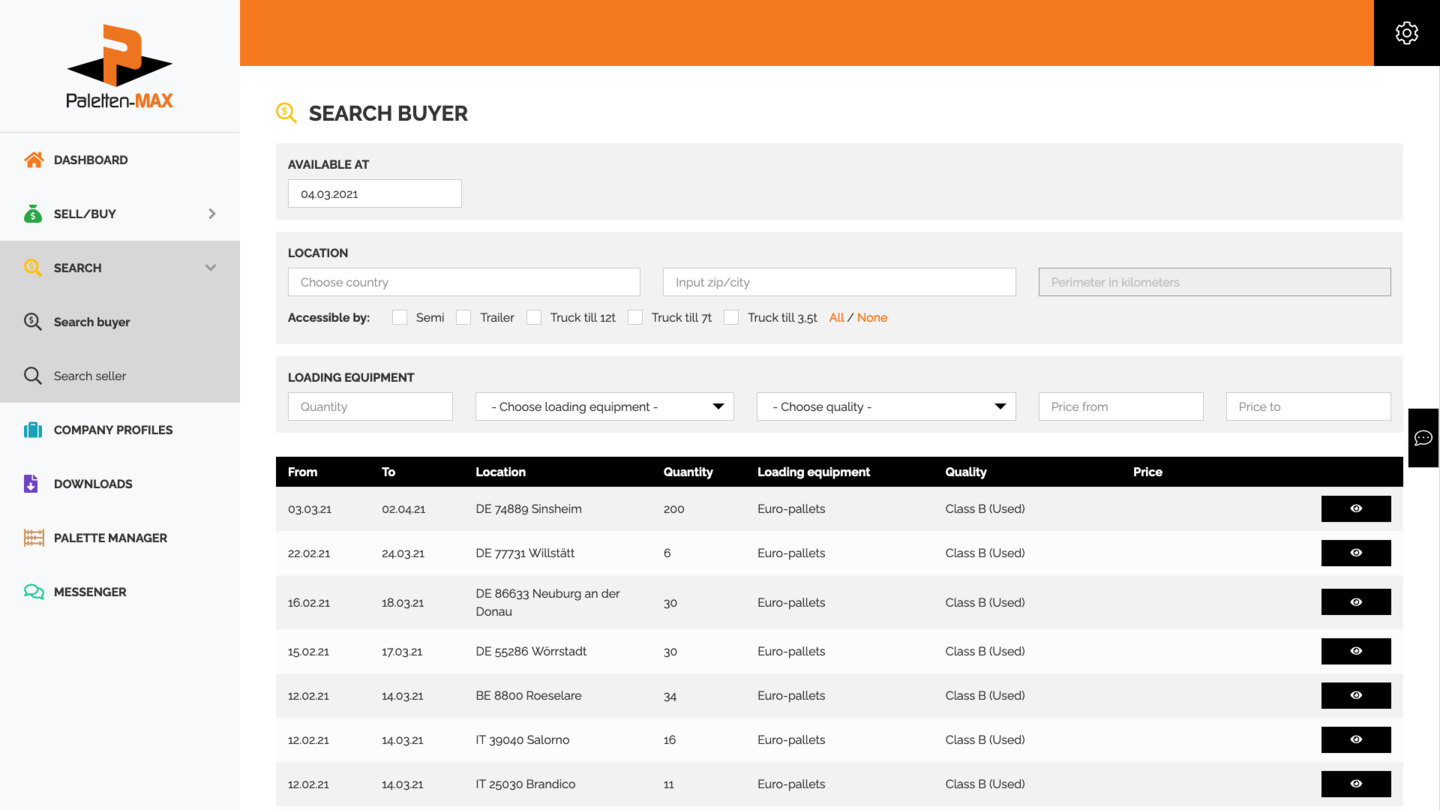Open the Choose quality dropdown
Image resolution: width=1440 pixels, height=810 pixels.
click(x=886, y=407)
